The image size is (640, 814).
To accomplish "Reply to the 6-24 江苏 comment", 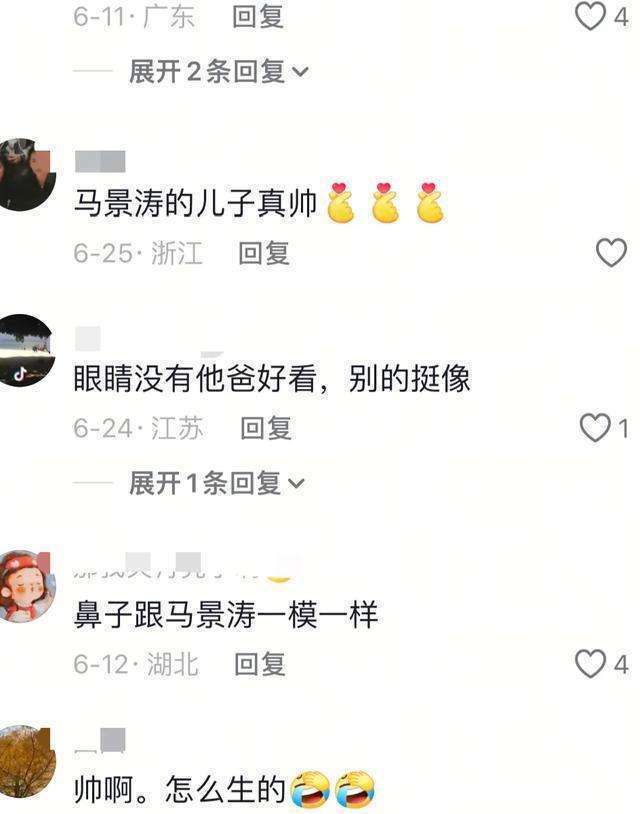I will pyautogui.click(x=266, y=429).
